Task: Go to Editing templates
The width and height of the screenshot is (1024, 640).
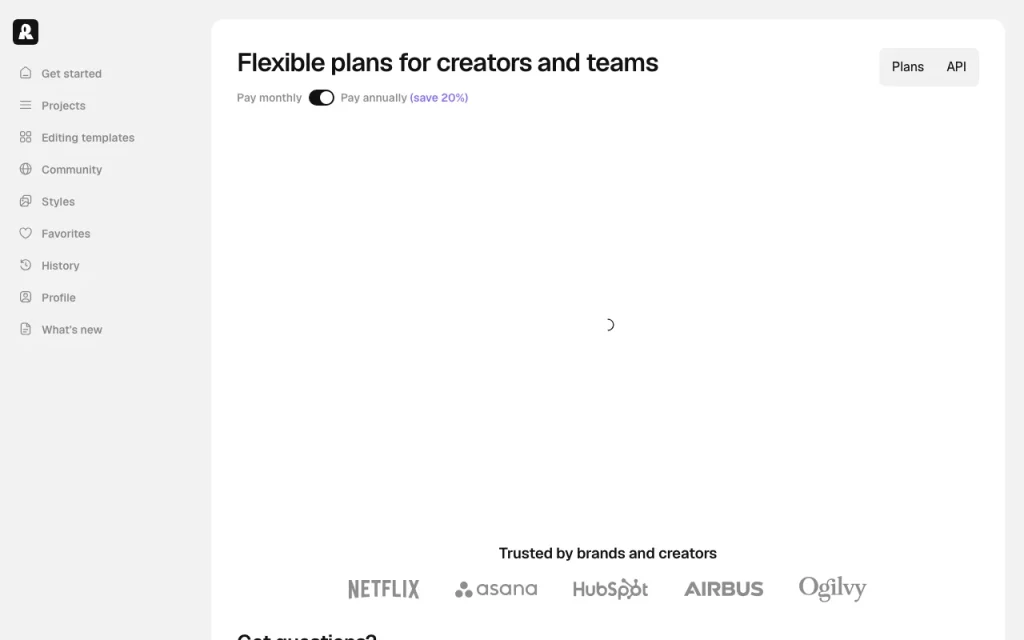Action: (88, 138)
